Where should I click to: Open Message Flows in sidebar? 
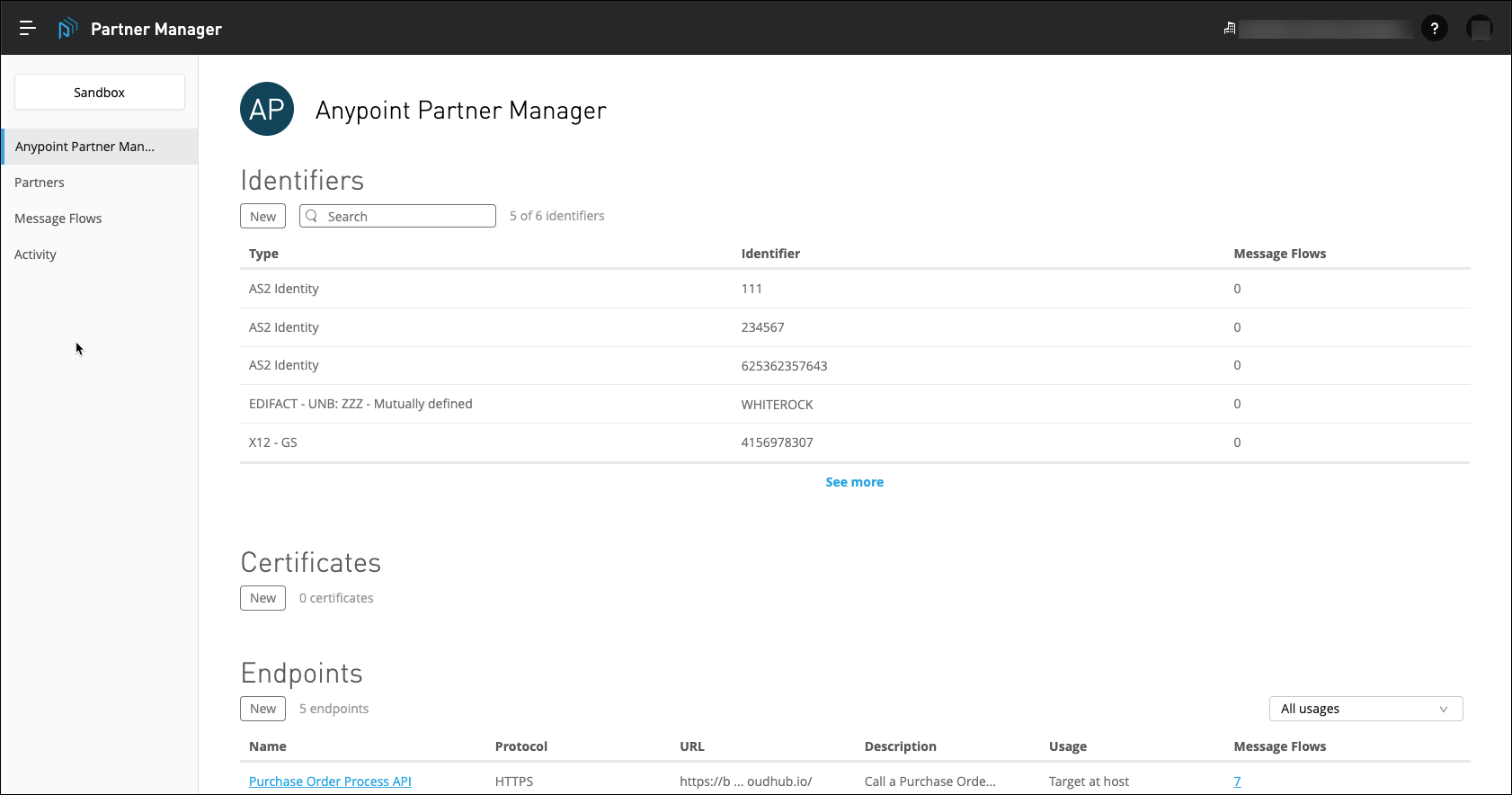tap(58, 219)
